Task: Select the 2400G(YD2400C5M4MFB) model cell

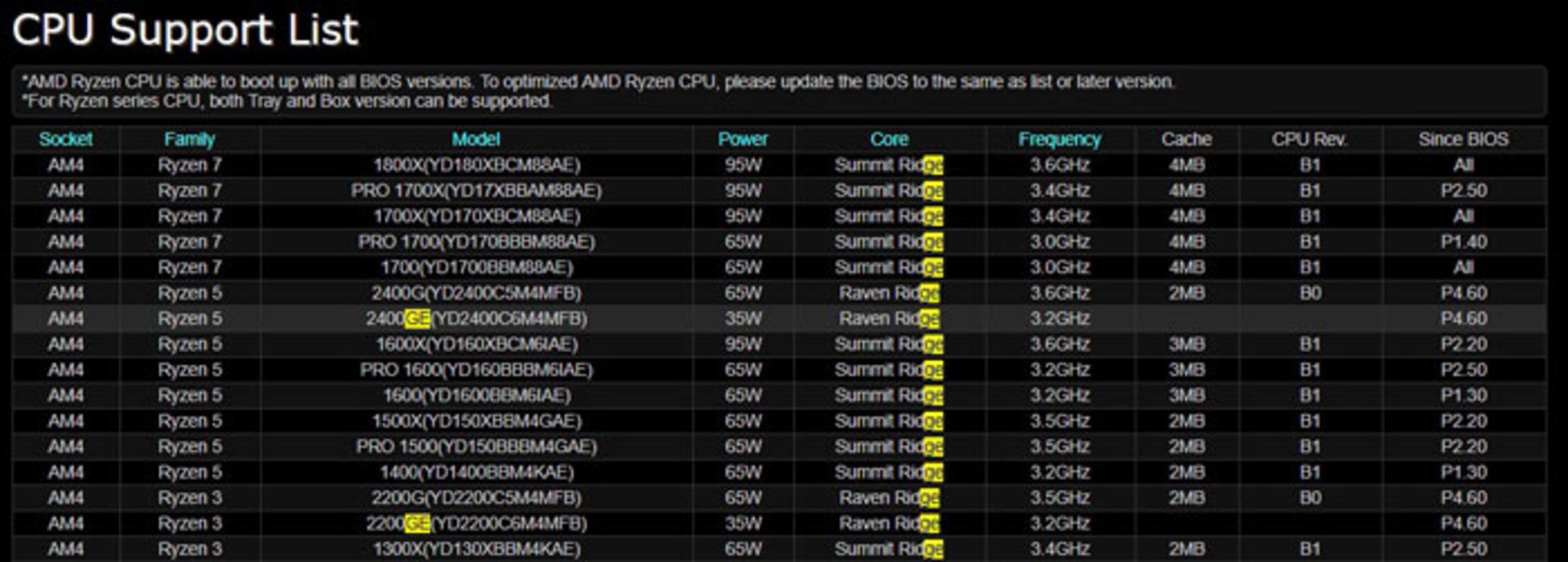Action: click(476, 293)
